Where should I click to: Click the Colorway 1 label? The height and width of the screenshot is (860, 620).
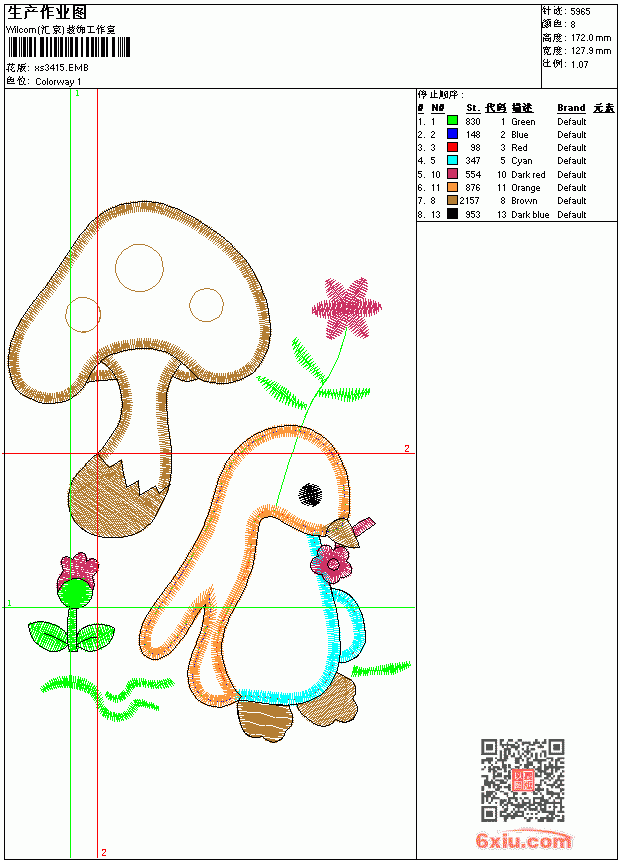tap(58, 82)
